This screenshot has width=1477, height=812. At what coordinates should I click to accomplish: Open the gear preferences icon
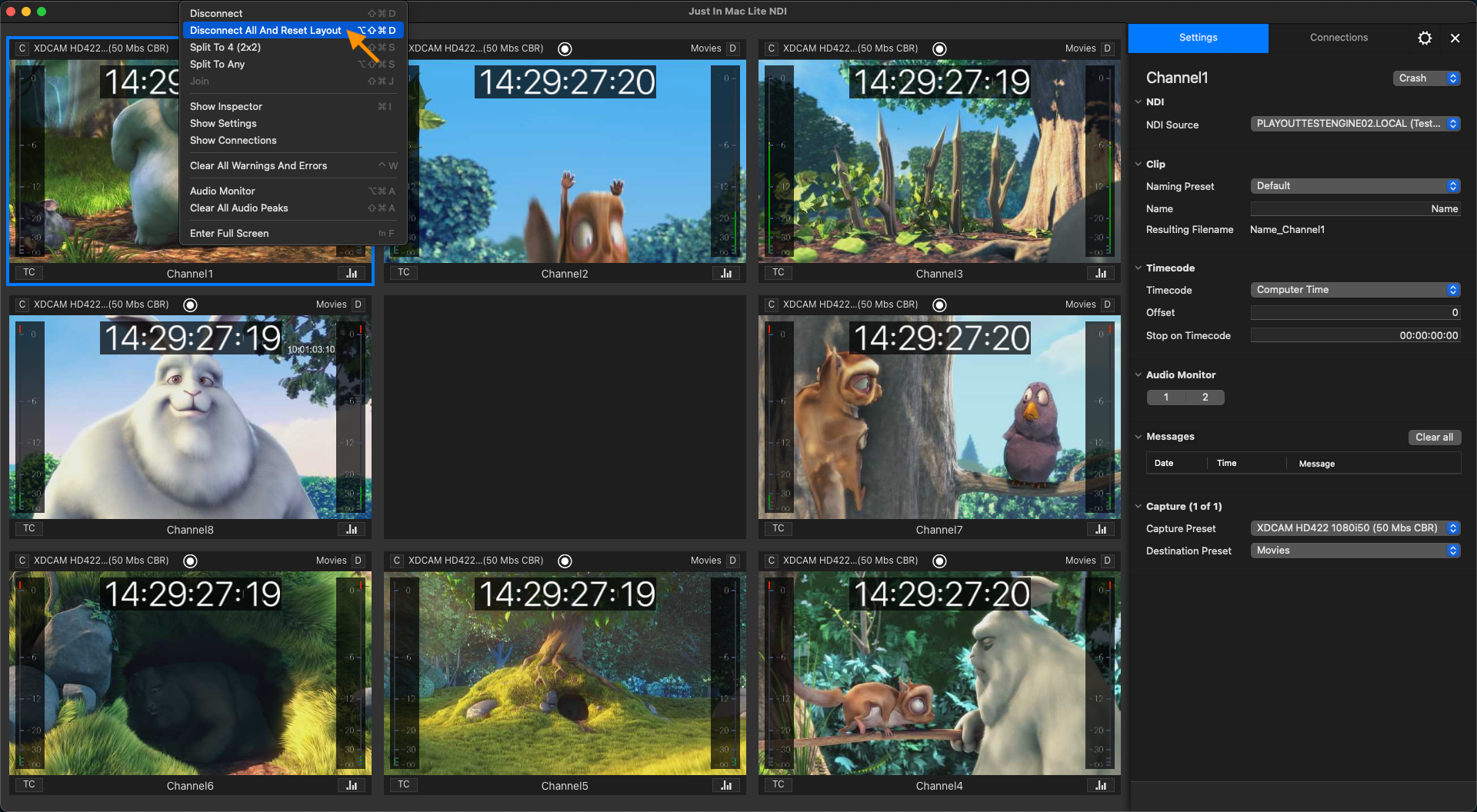pos(1425,38)
